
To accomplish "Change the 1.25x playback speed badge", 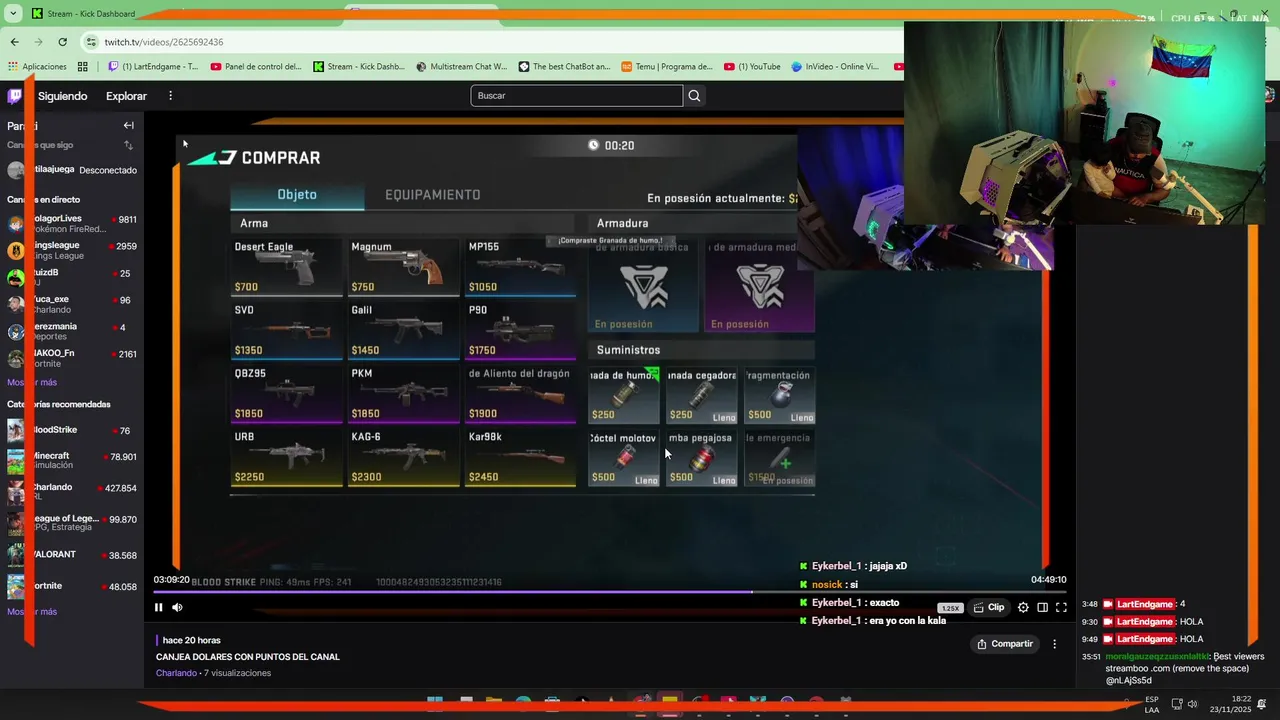I will coord(950,608).
